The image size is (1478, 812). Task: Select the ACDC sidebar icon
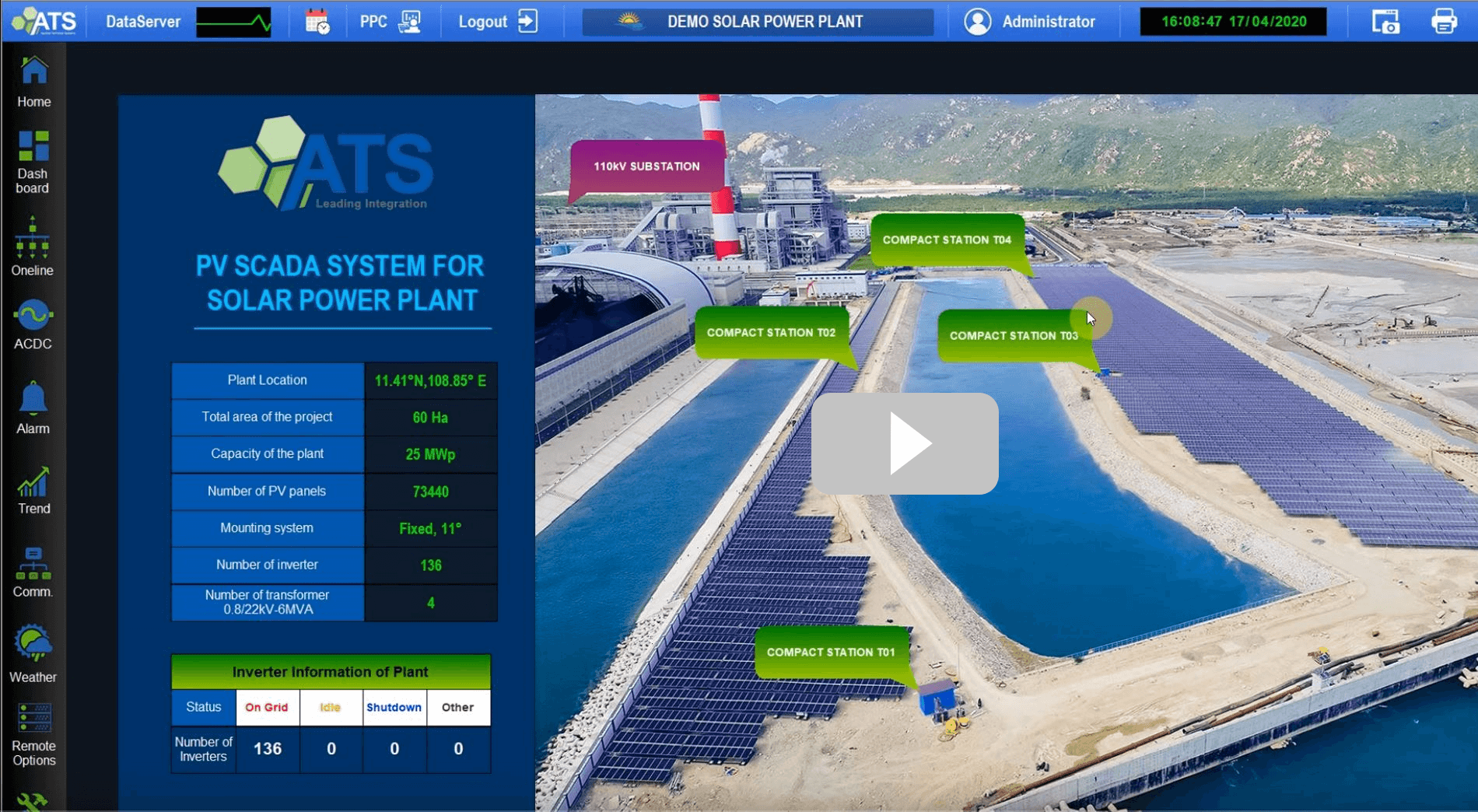pyautogui.click(x=33, y=324)
